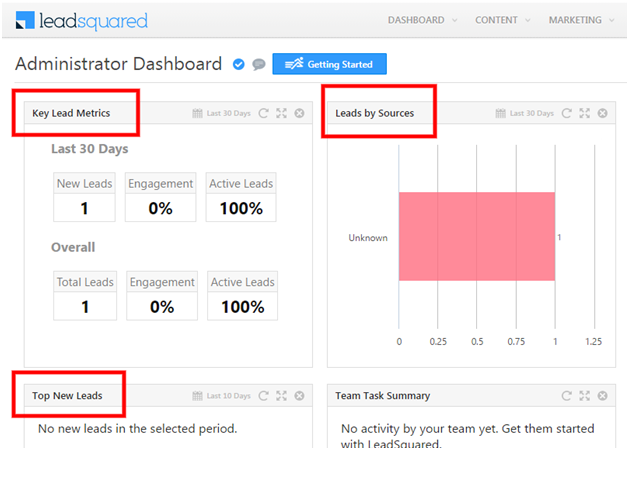Refresh the Leads by Sources widget
Viewport: 628px width, 478px height.
(x=566, y=113)
